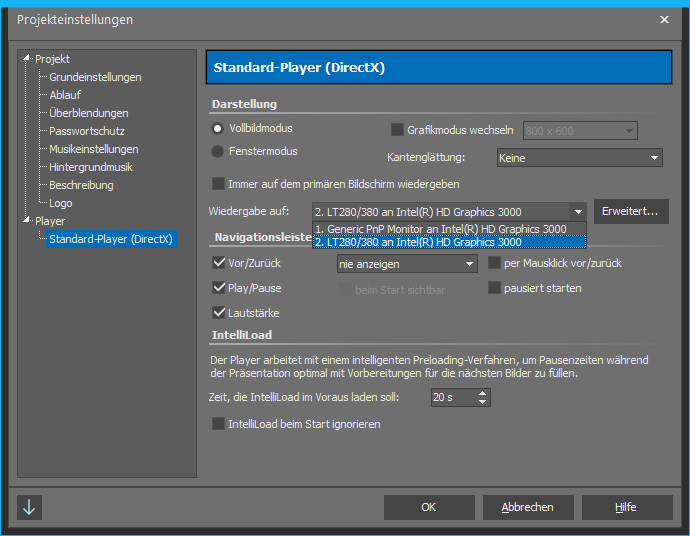This screenshot has width=690, height=536.
Task: Enable Grafikmodus wechseln checkbox
Action: pos(397,130)
